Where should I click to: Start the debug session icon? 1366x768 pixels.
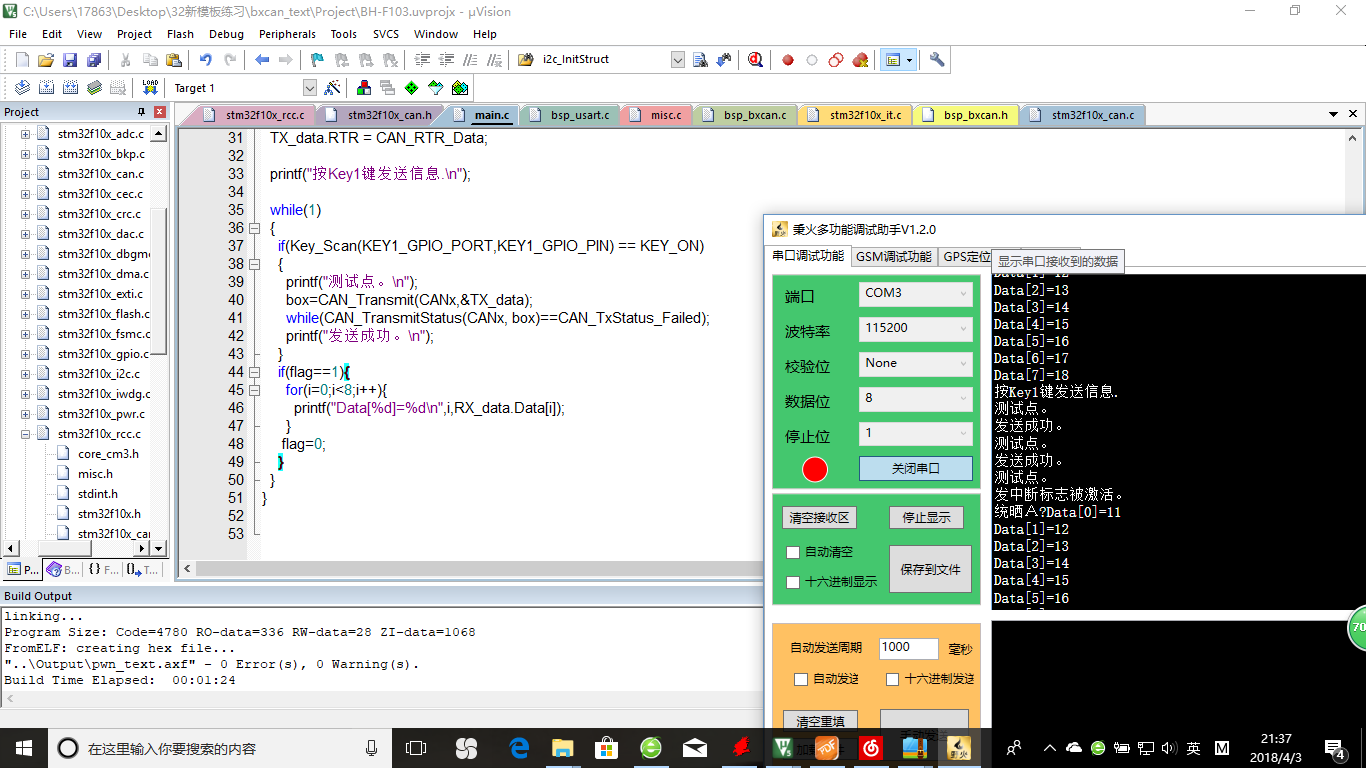(x=755, y=60)
